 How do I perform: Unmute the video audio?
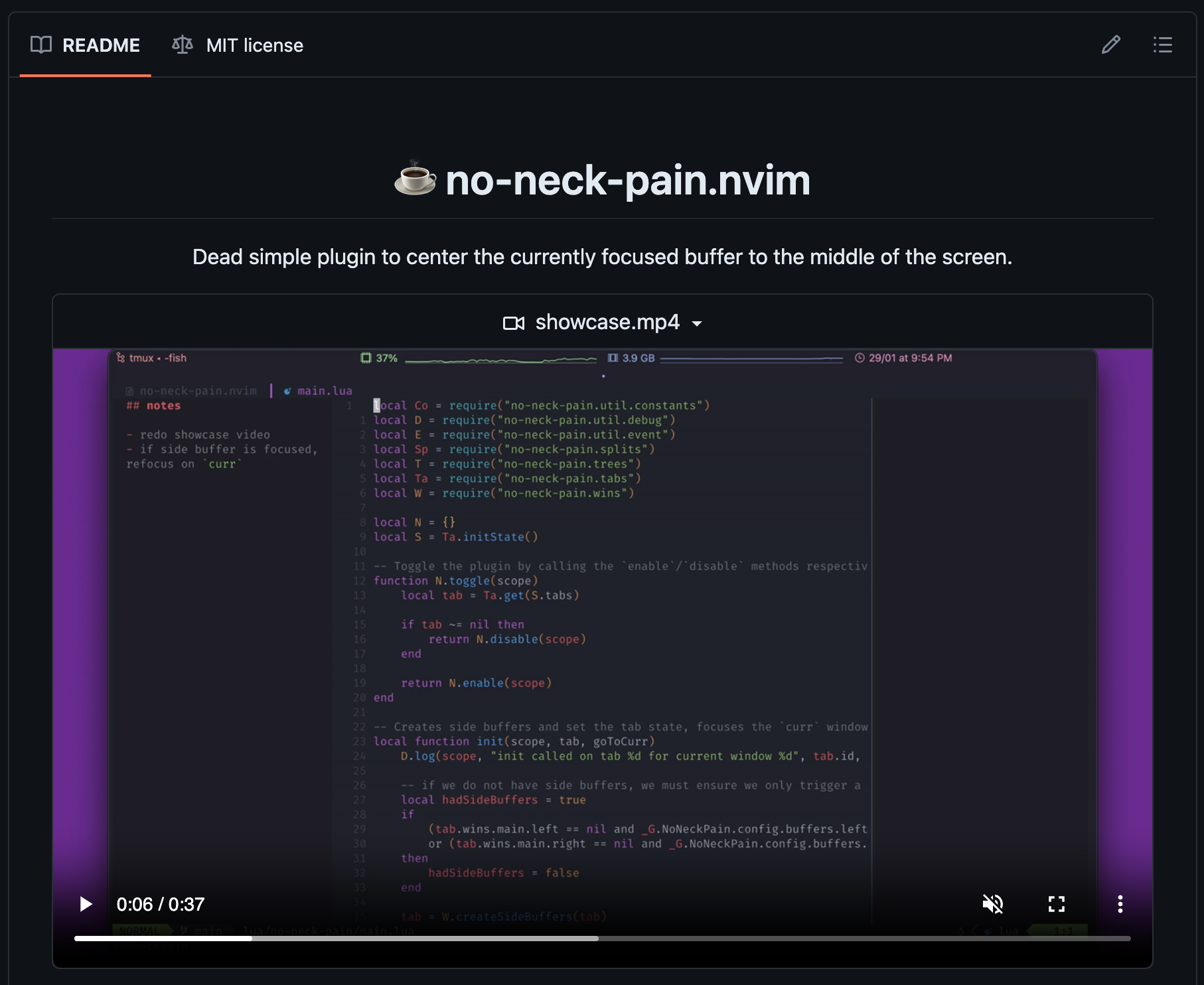point(992,904)
